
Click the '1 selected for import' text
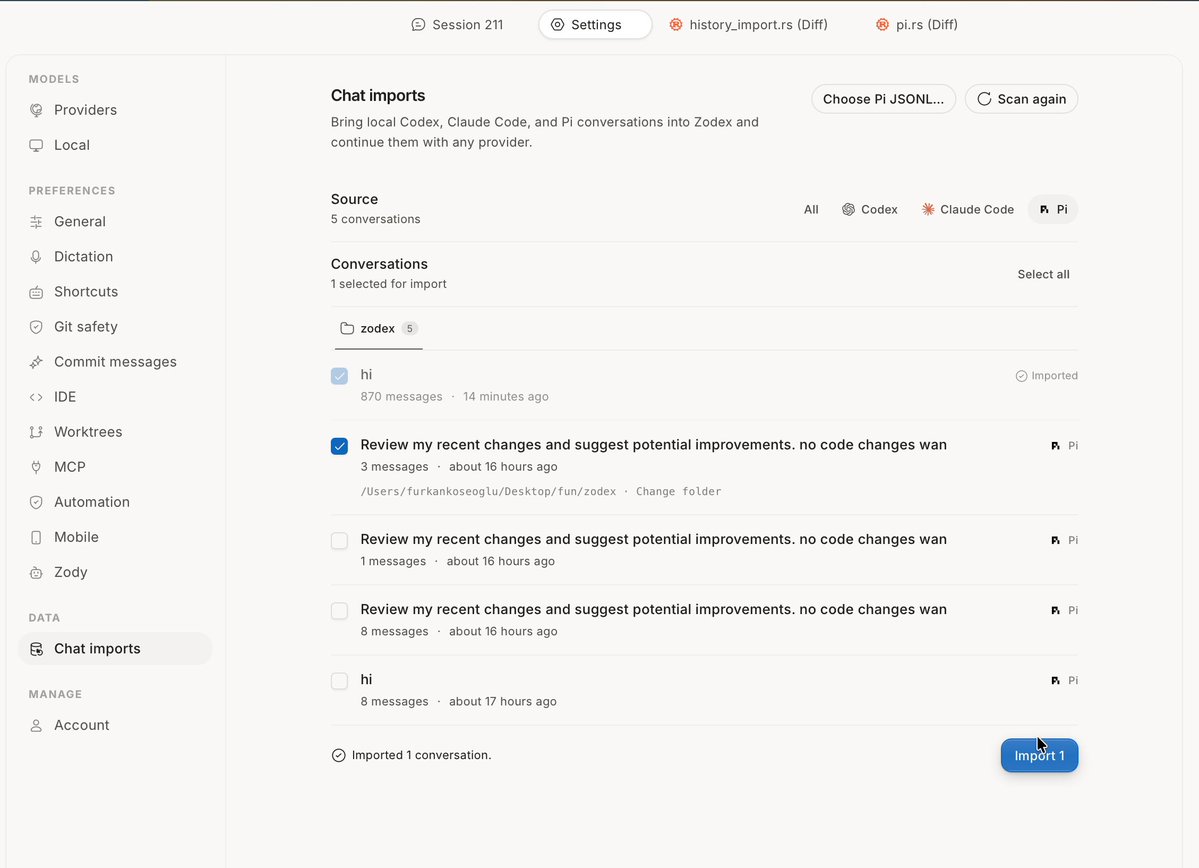pos(388,284)
